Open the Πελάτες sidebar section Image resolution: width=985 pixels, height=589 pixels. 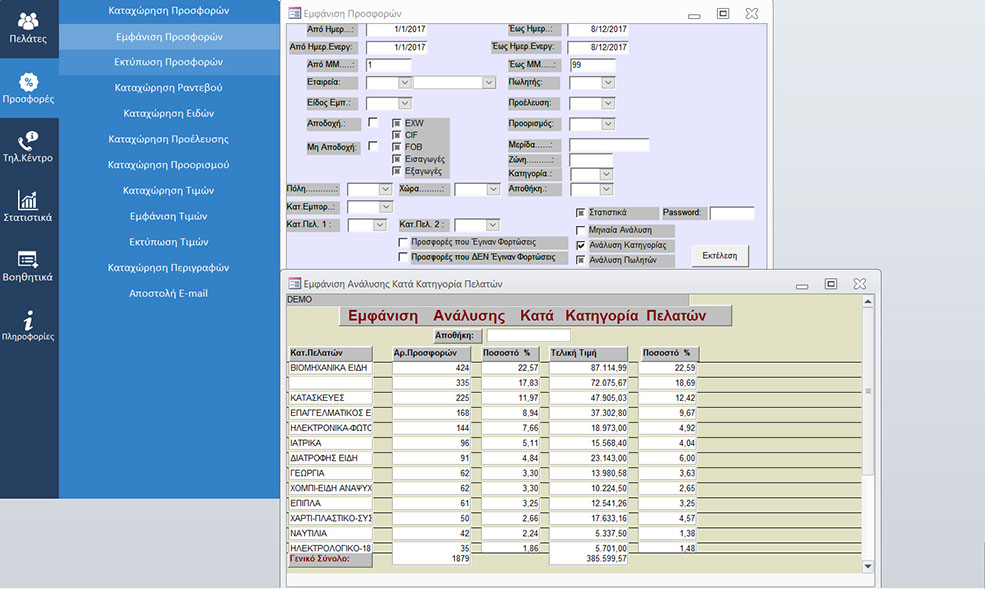[29, 28]
